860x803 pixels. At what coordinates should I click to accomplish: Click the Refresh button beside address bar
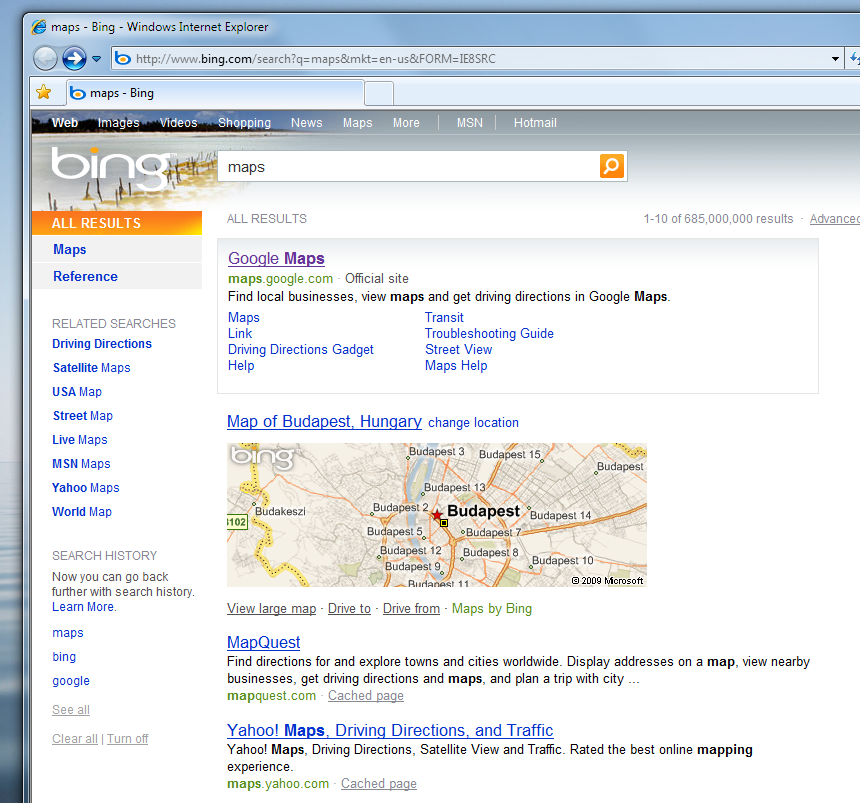point(855,59)
